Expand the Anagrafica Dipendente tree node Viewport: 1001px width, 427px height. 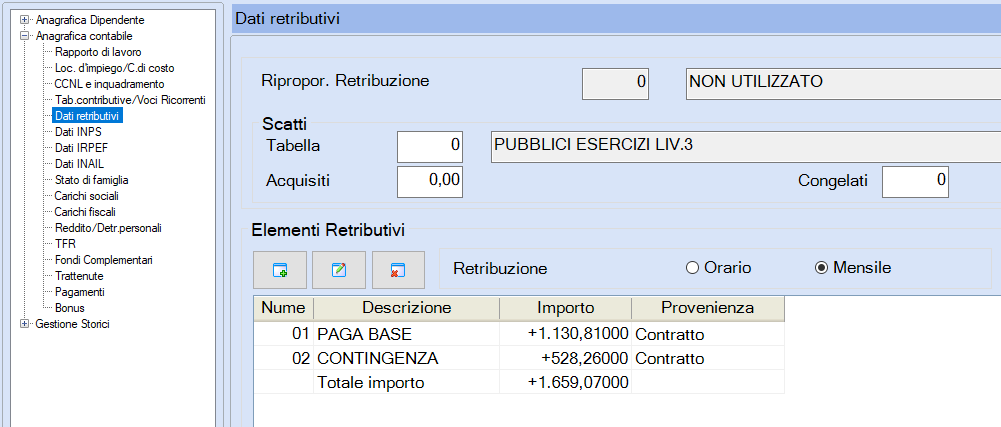[x=25, y=20]
